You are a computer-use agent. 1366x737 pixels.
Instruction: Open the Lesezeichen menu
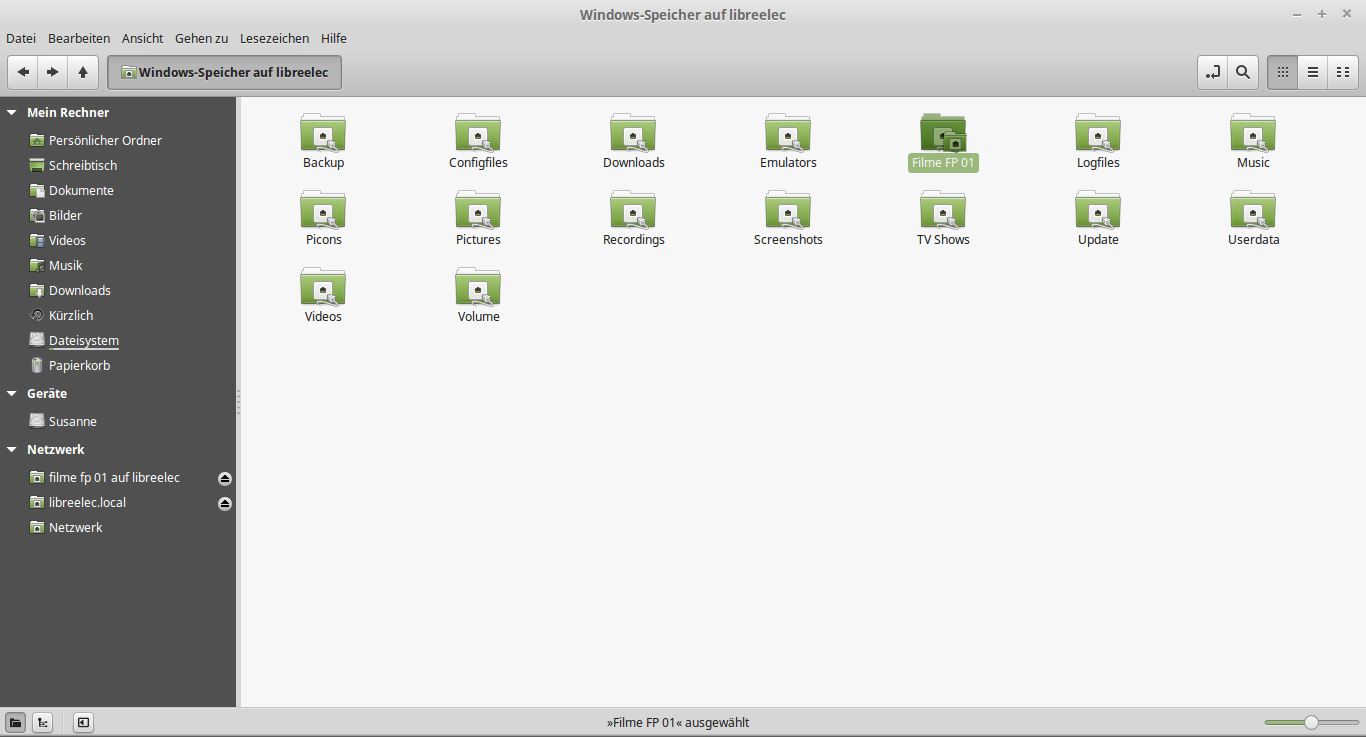pyautogui.click(x=274, y=38)
